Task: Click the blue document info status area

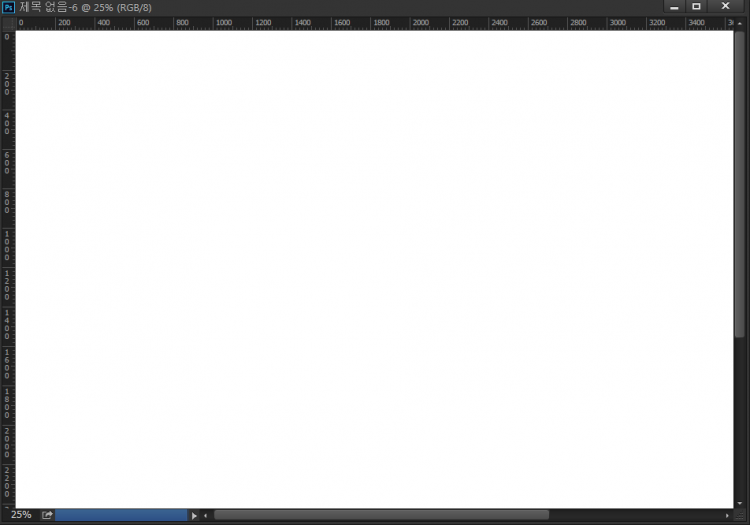Action: (x=121, y=515)
